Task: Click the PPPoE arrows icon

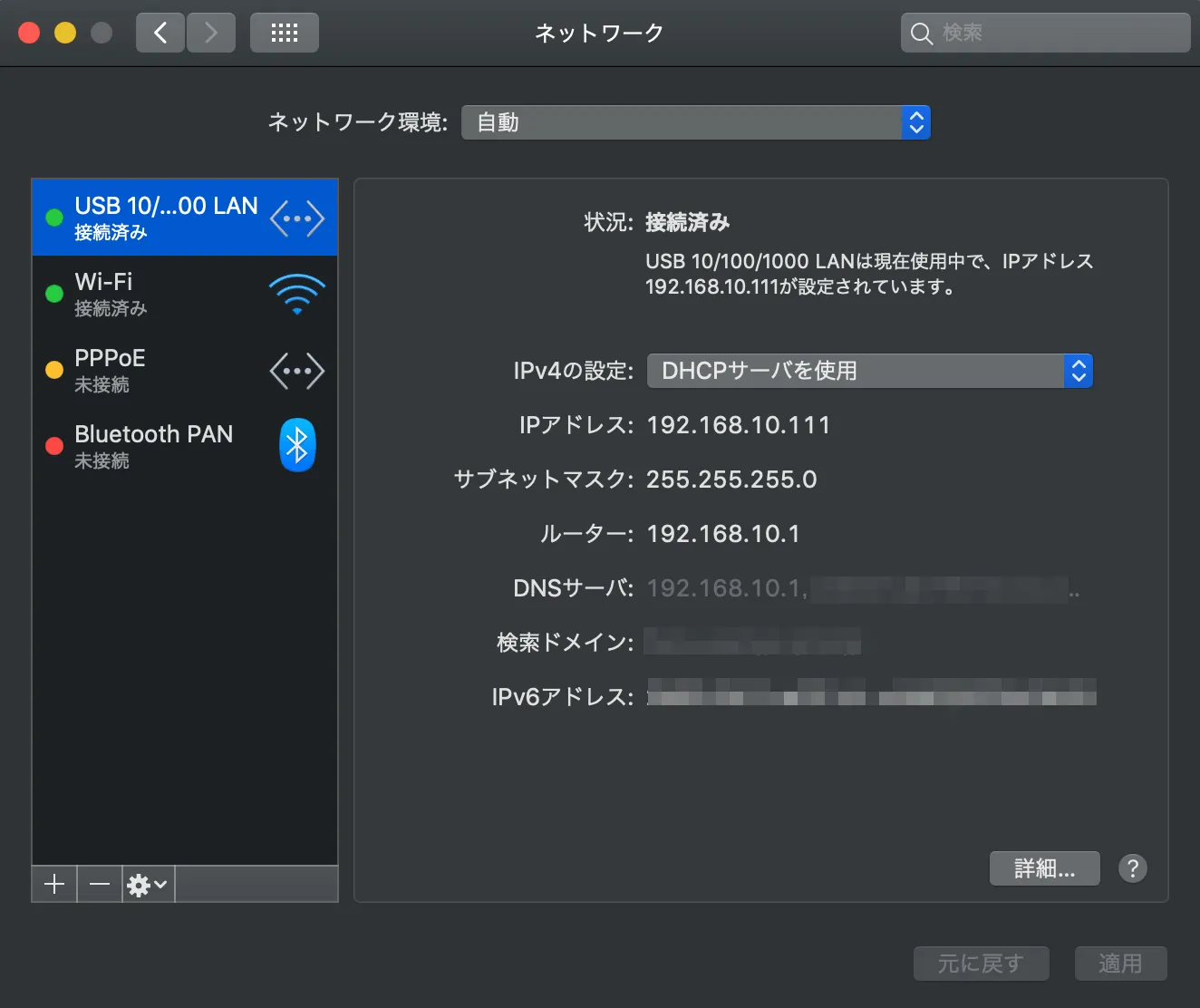Action: (297, 371)
